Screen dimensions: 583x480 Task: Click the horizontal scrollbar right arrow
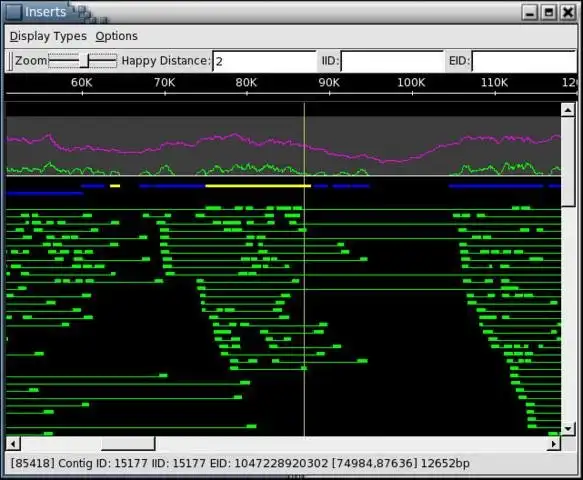(x=554, y=444)
